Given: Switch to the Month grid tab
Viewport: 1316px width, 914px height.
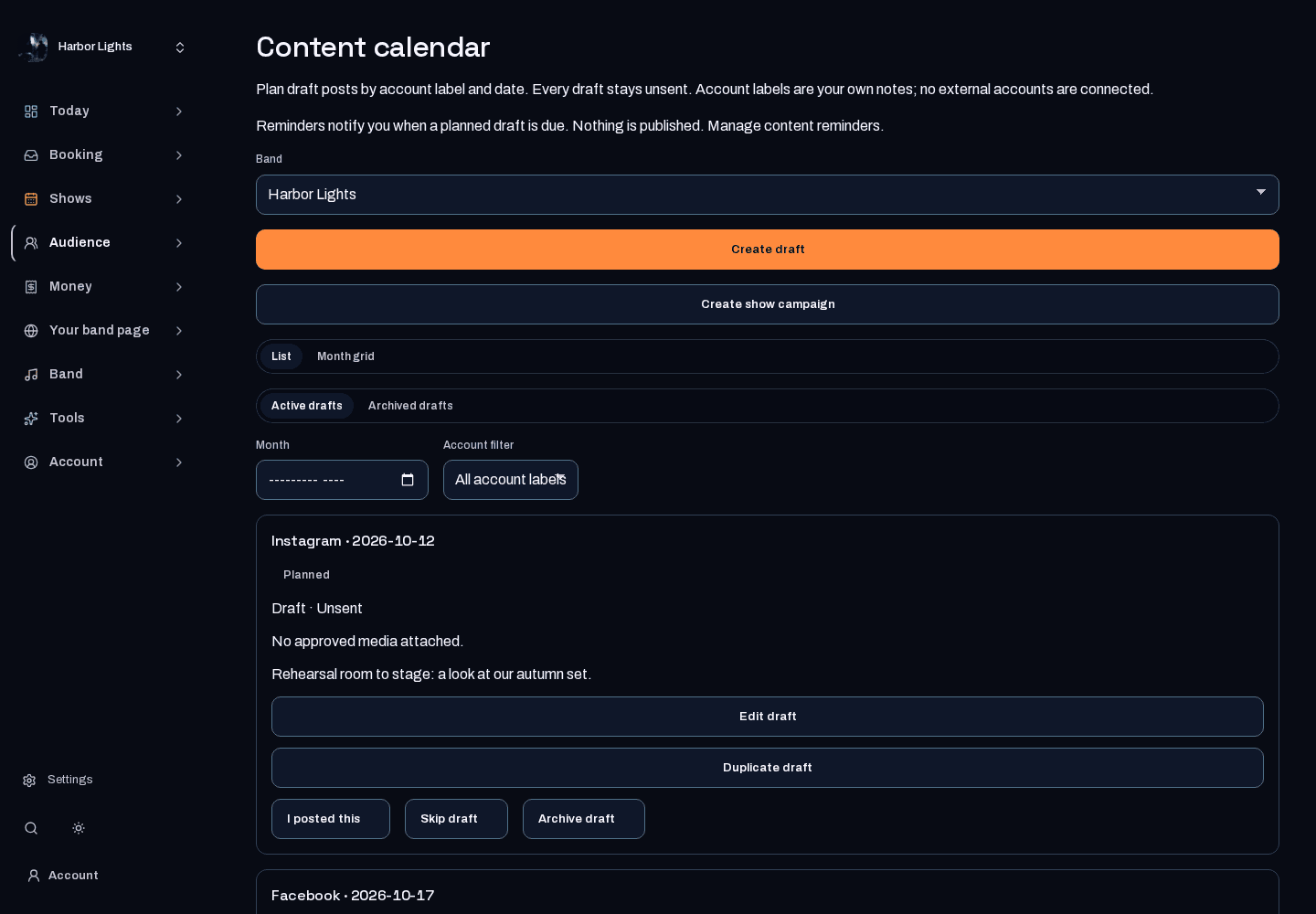Looking at the screenshot, I should (345, 356).
